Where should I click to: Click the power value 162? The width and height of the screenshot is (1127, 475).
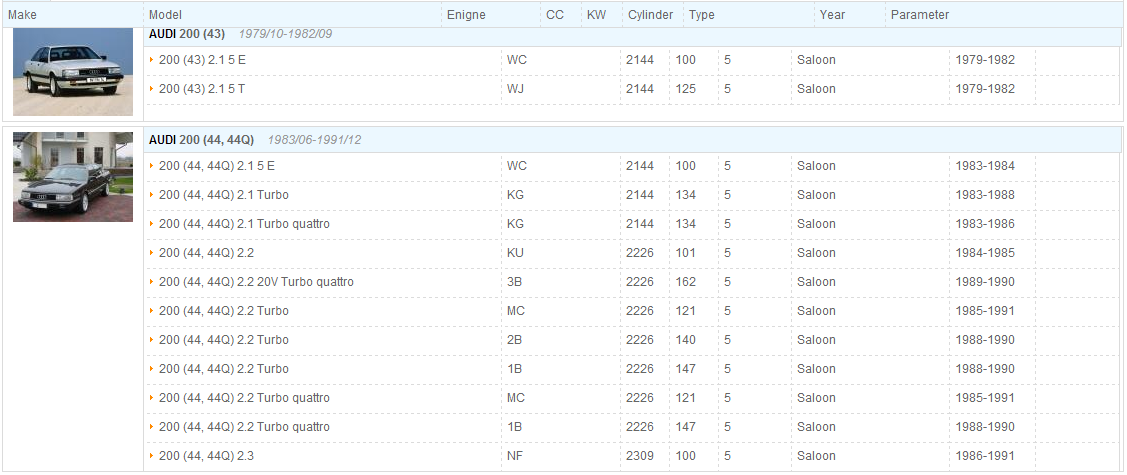click(686, 282)
